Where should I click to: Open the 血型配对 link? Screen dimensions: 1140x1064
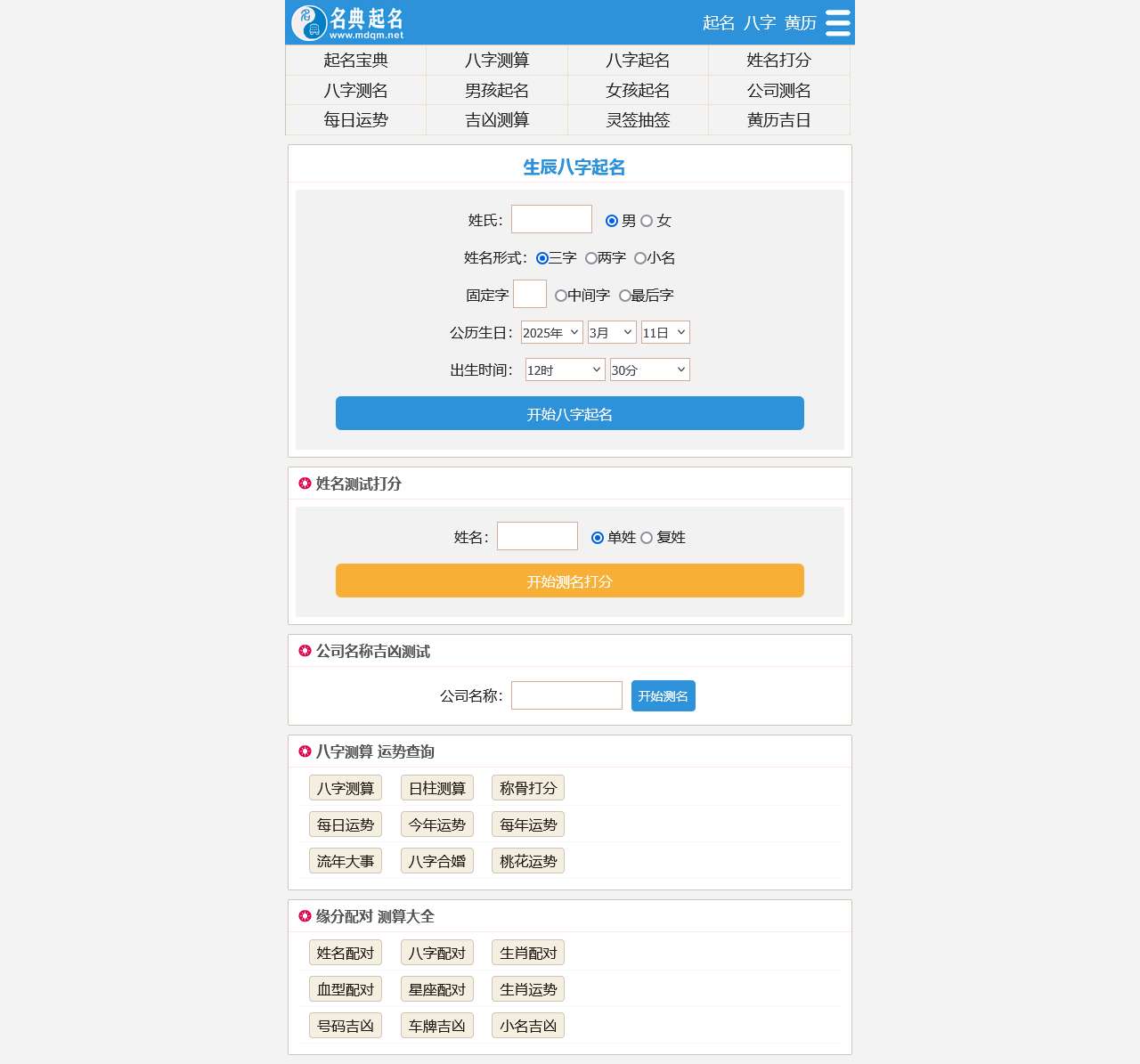346,989
